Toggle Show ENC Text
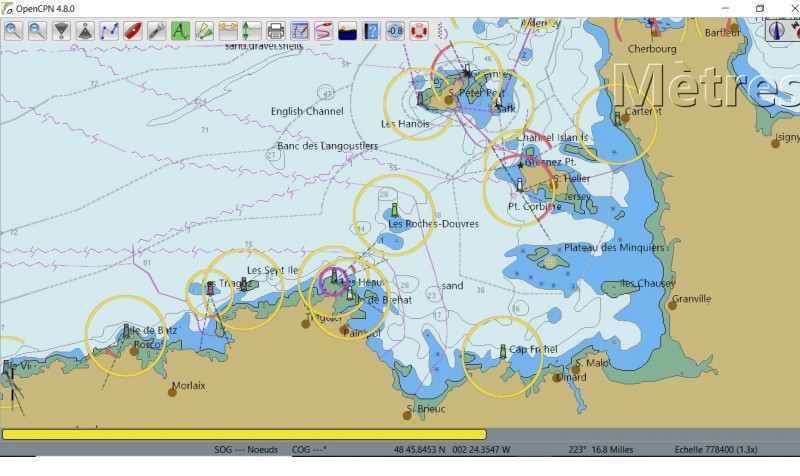Viewport: 800px width, 476px height. tap(181, 30)
